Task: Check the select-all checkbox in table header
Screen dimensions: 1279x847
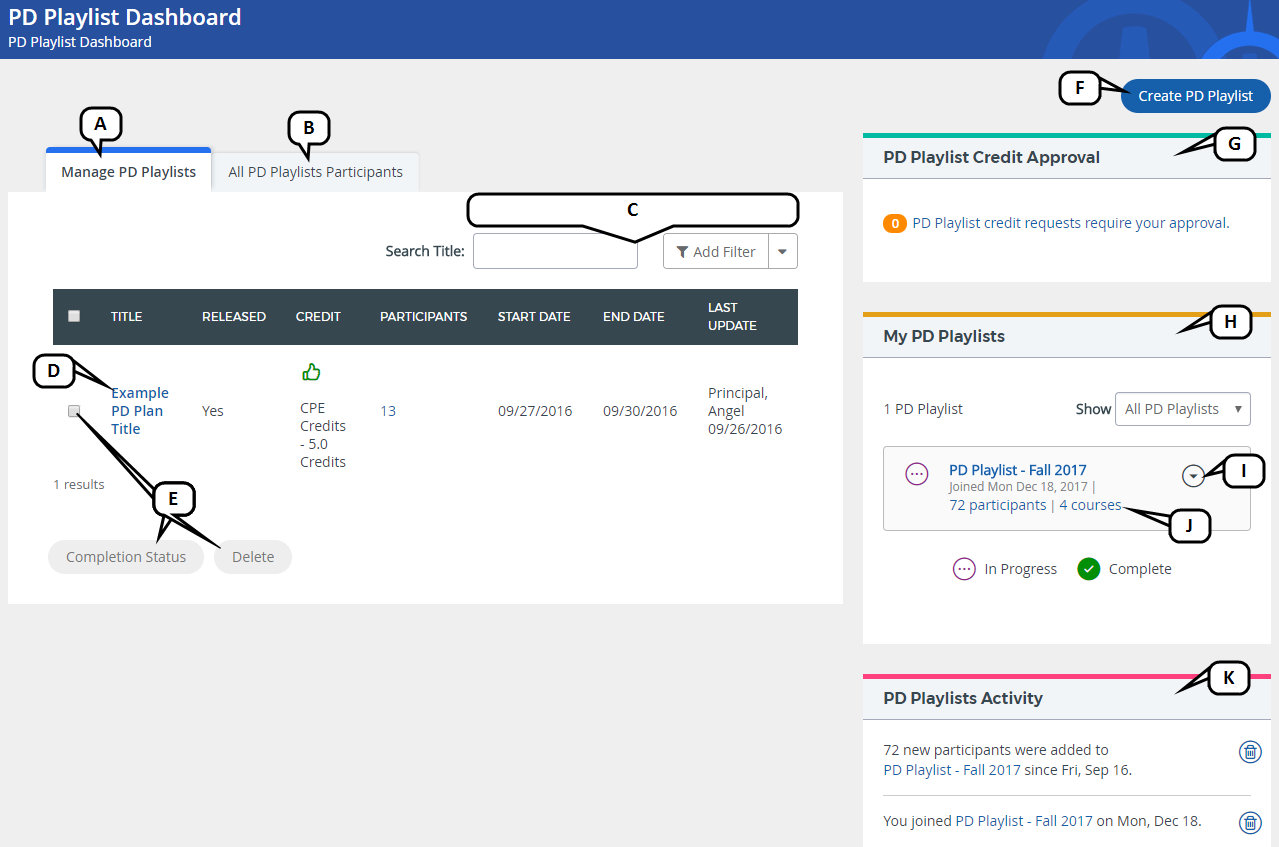Action: pos(74,316)
